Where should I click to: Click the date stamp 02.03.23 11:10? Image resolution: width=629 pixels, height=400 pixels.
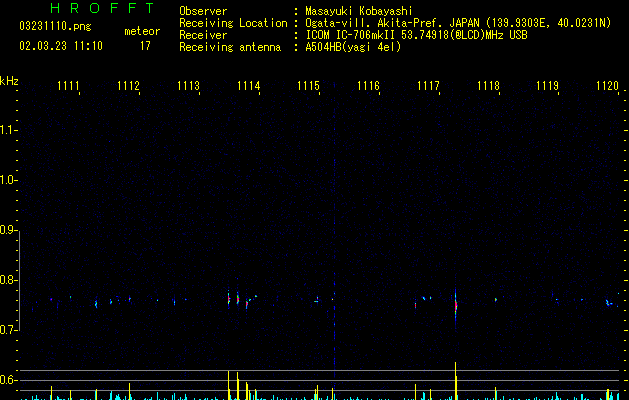coord(61,46)
